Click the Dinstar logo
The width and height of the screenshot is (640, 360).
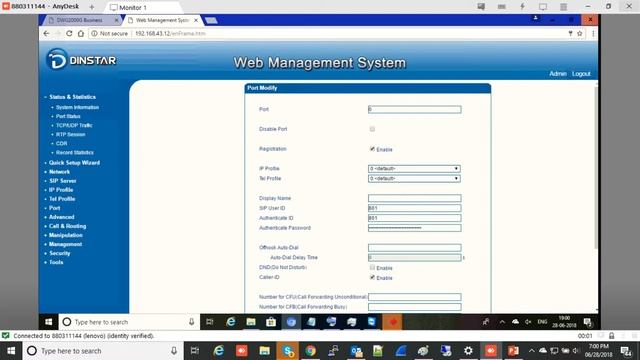click(x=81, y=60)
